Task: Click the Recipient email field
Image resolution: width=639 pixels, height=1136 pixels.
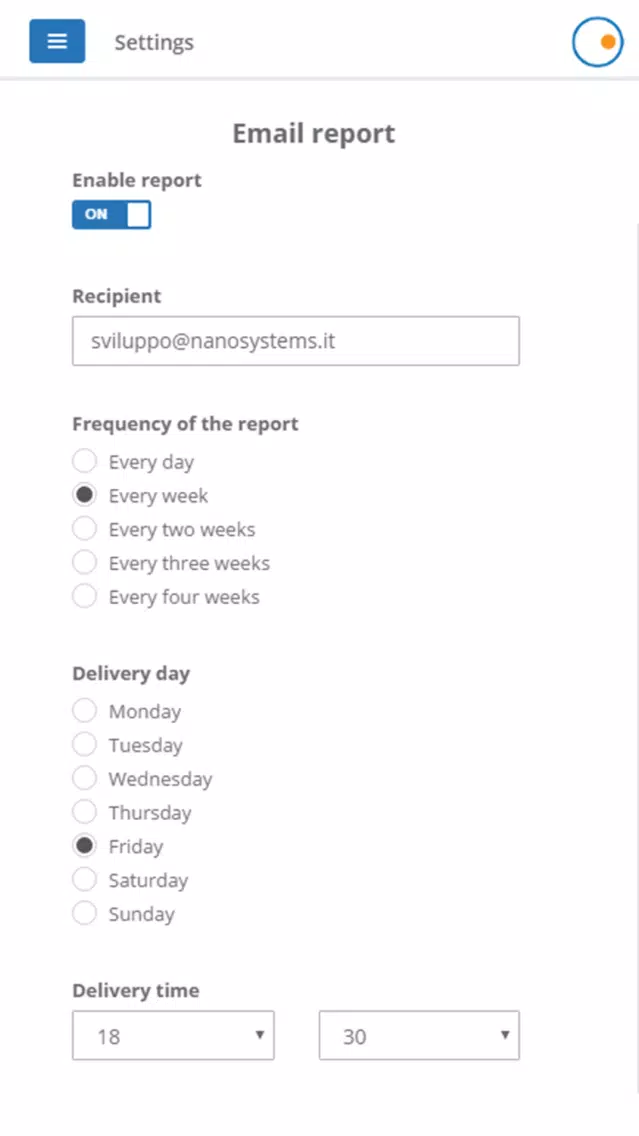Action: click(x=296, y=341)
